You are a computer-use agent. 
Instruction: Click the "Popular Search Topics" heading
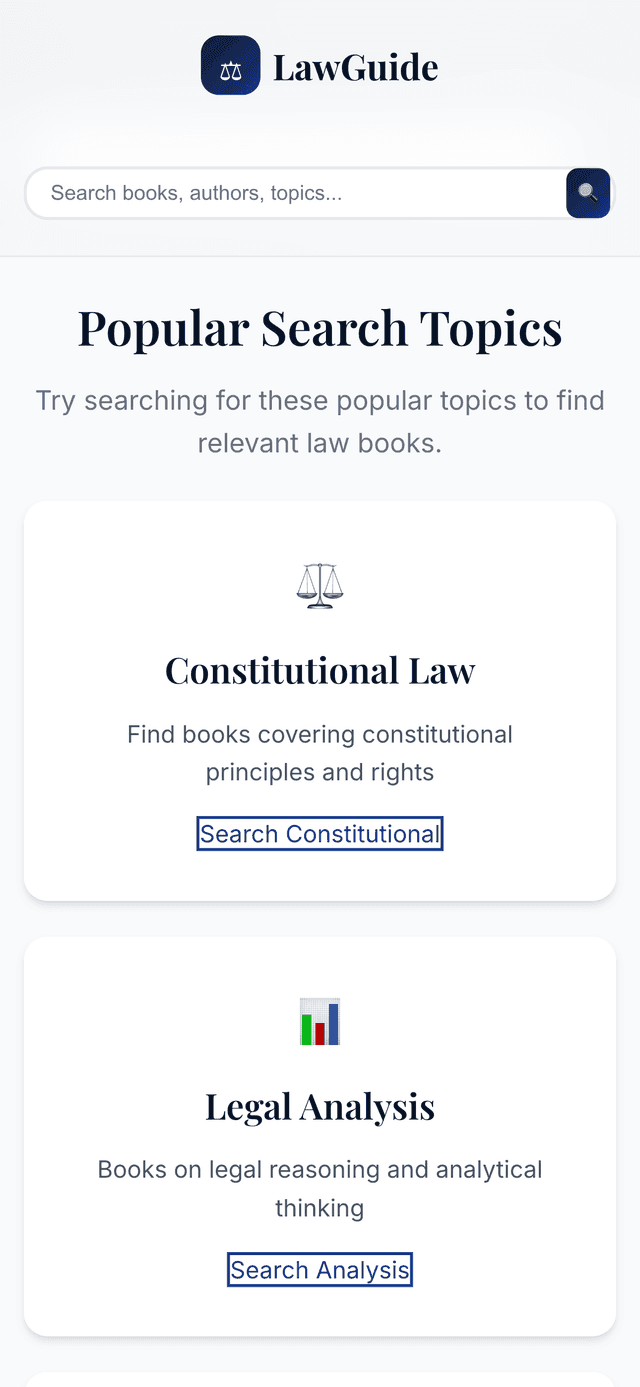pyautogui.click(x=320, y=327)
